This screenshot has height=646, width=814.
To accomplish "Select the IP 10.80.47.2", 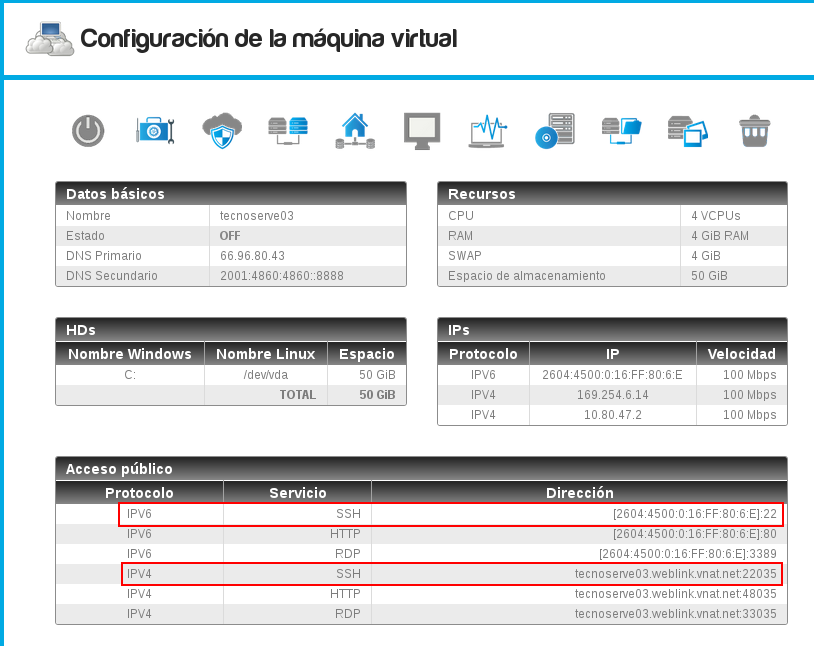I will point(613,415).
